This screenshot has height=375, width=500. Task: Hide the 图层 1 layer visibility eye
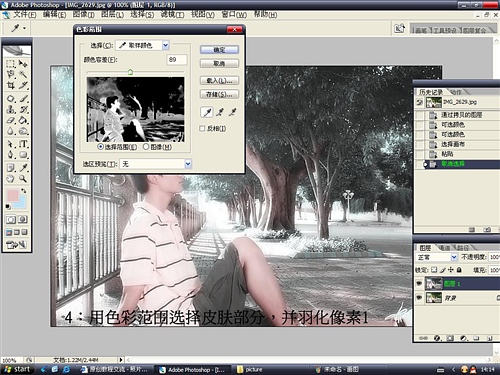[x=419, y=284]
